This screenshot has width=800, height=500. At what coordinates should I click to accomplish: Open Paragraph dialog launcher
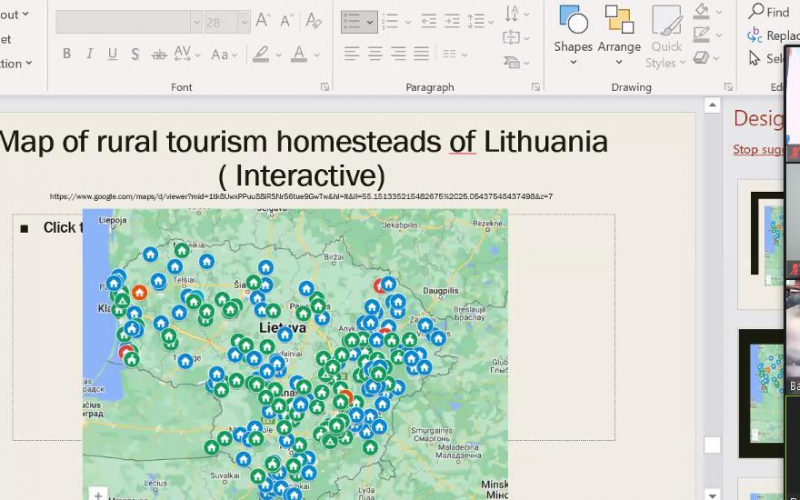coord(535,87)
